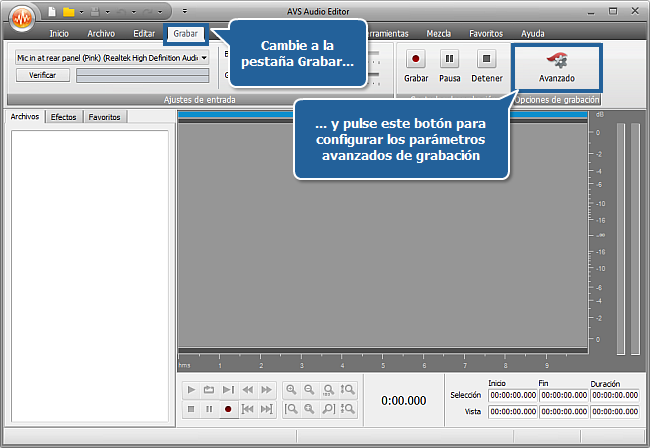The image size is (650, 448).
Task: Select the Favoritos panel tab
Action: pyautogui.click(x=104, y=117)
